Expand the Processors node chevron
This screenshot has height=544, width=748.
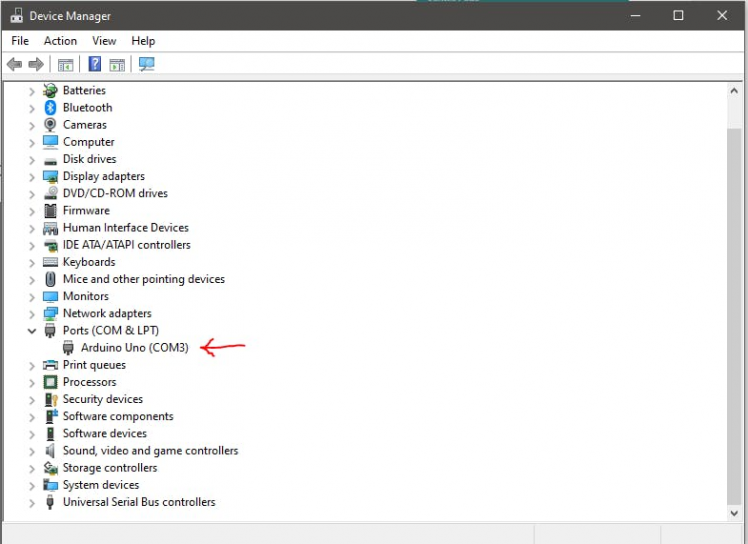[x=32, y=383]
